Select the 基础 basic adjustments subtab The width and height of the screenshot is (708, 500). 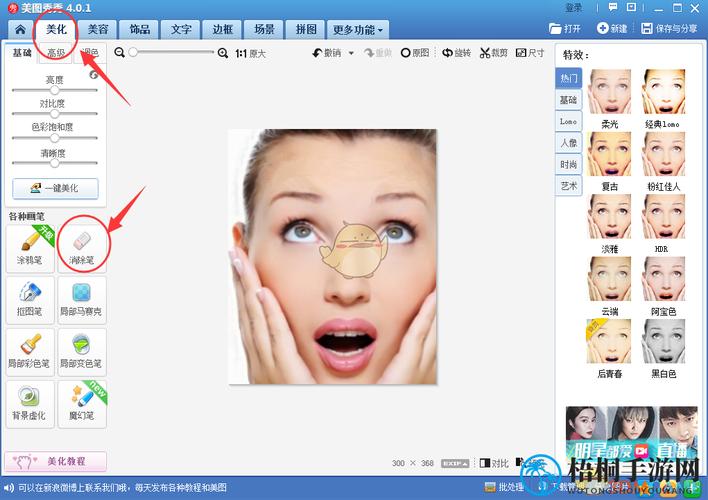pos(22,53)
